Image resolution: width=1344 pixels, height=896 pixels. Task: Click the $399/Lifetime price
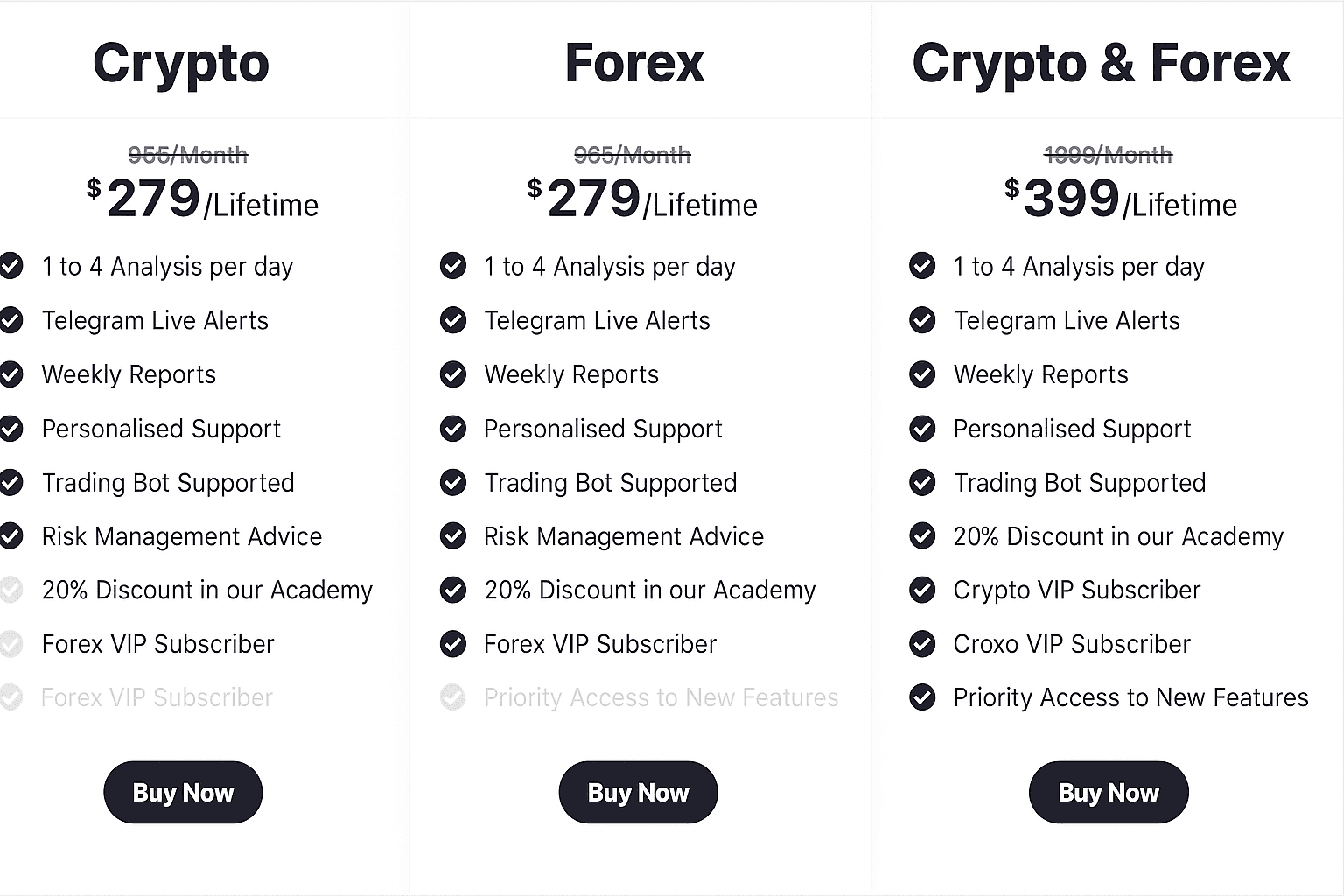click(1120, 199)
